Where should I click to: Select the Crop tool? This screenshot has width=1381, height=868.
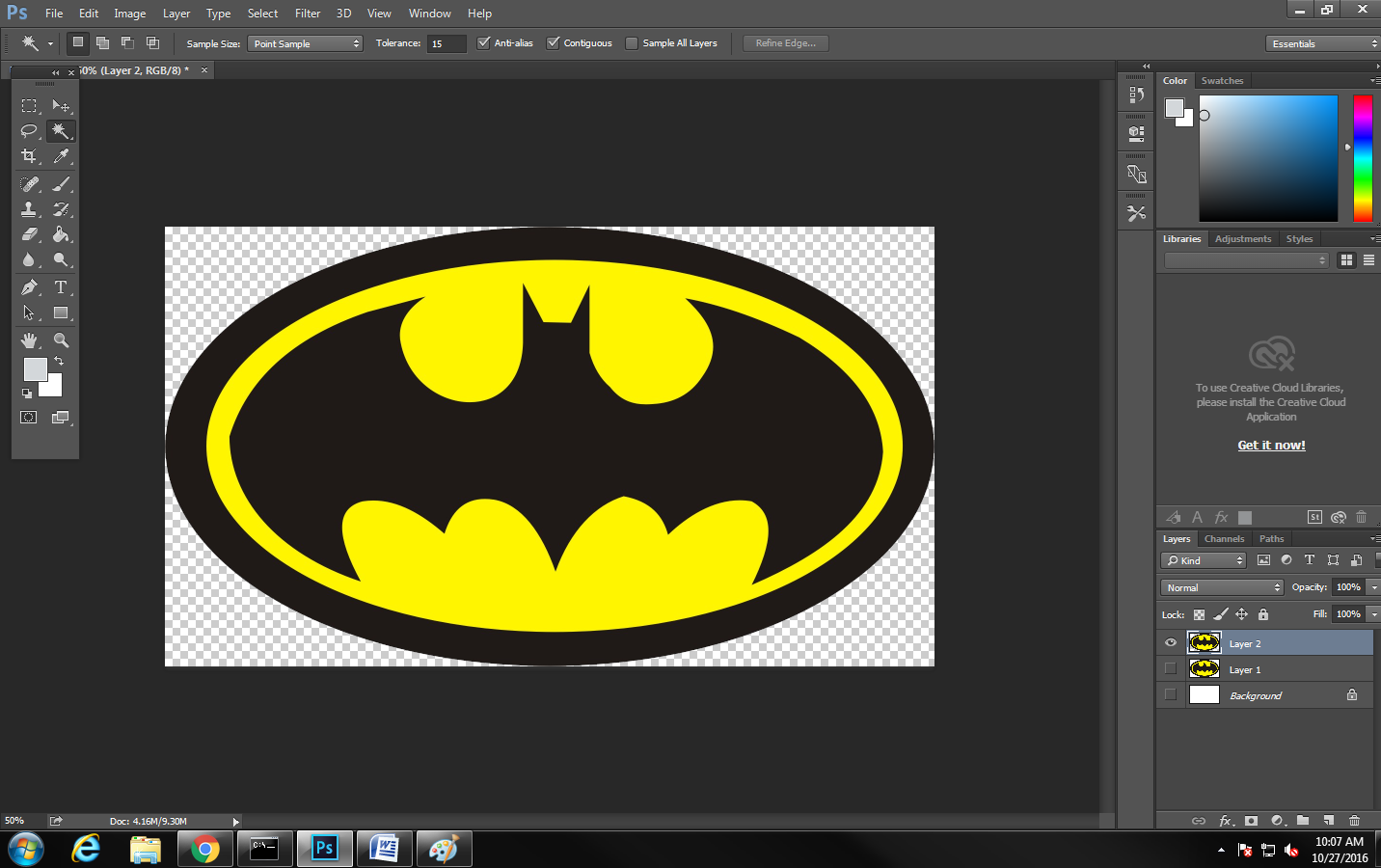click(x=29, y=155)
